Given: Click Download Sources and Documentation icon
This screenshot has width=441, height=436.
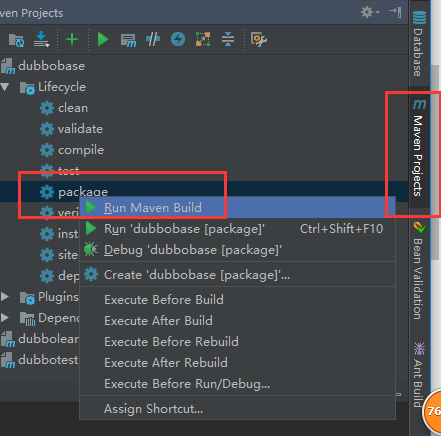Looking at the screenshot, I should [x=41, y=39].
